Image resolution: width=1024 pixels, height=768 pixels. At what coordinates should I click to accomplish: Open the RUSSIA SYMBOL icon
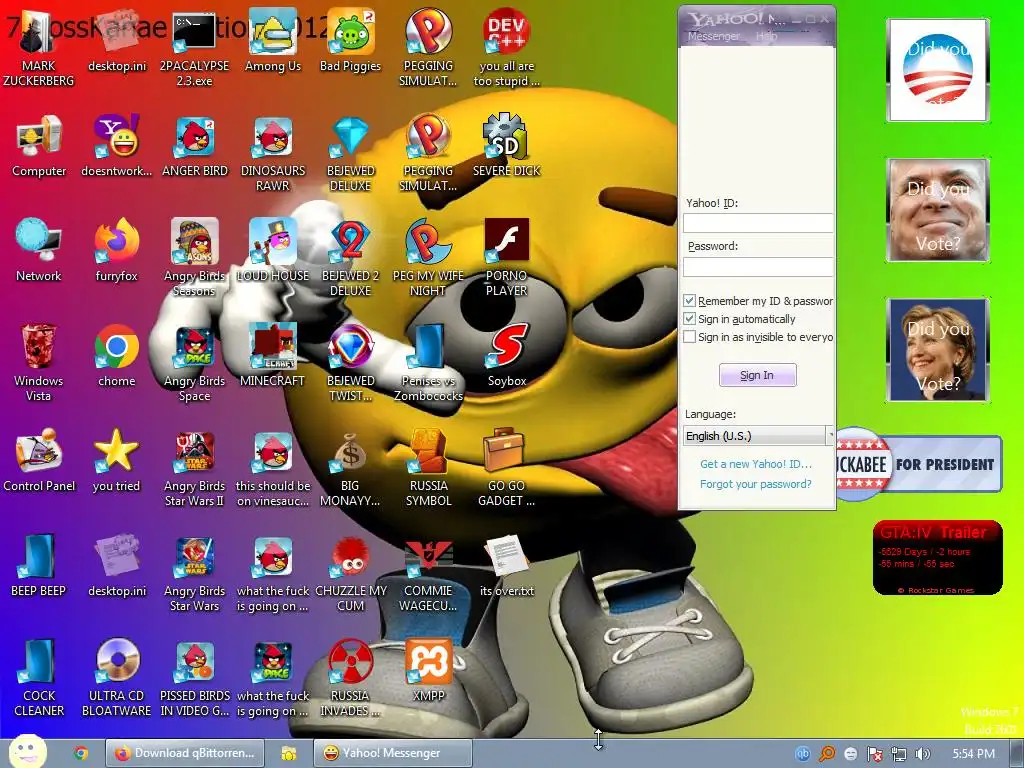(x=428, y=469)
